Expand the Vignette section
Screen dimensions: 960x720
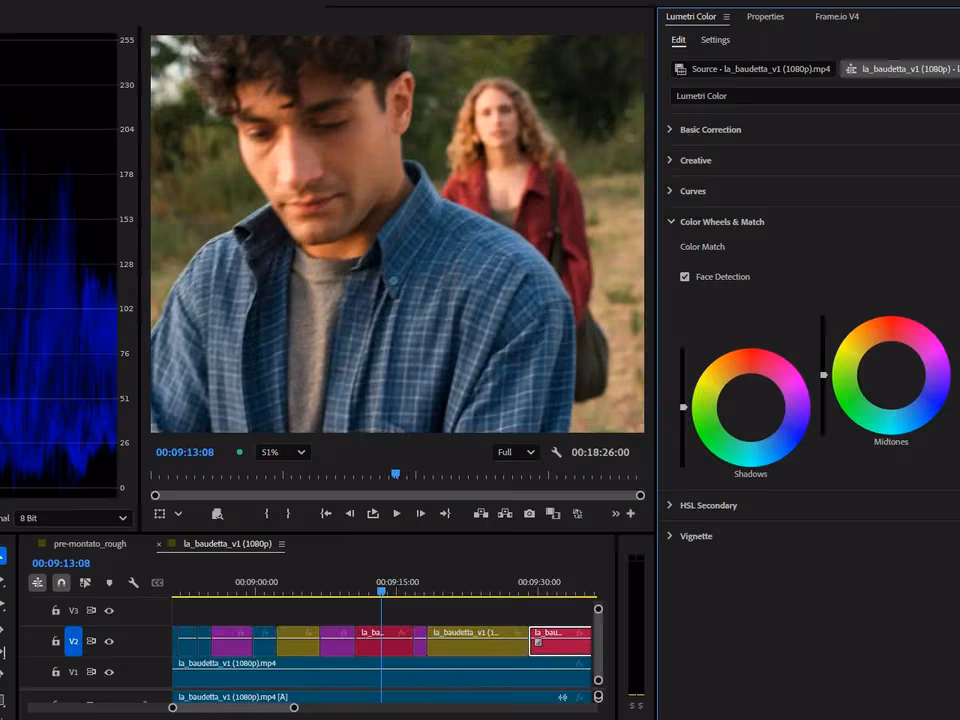(x=670, y=536)
